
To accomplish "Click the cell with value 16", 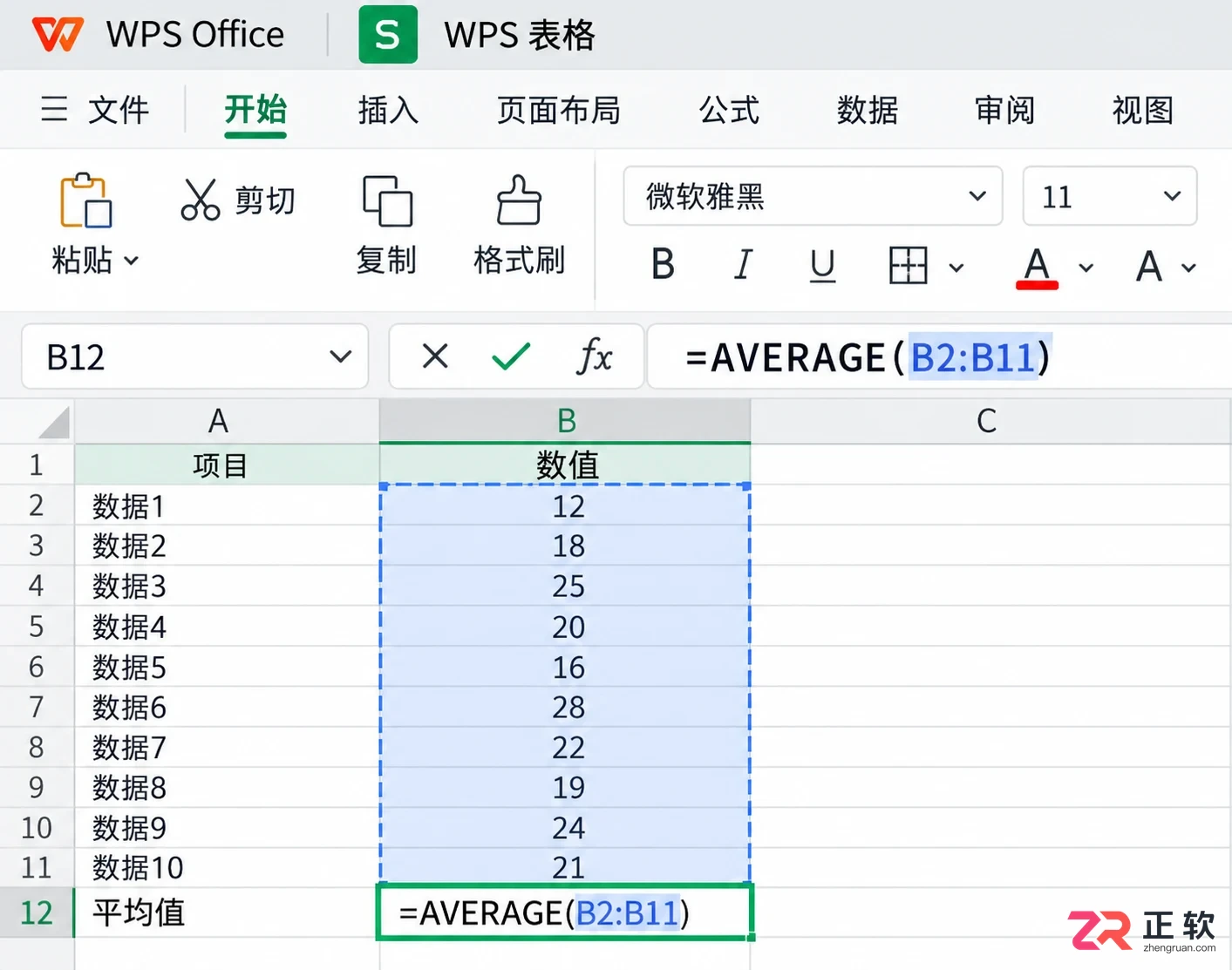I will pyautogui.click(x=565, y=667).
